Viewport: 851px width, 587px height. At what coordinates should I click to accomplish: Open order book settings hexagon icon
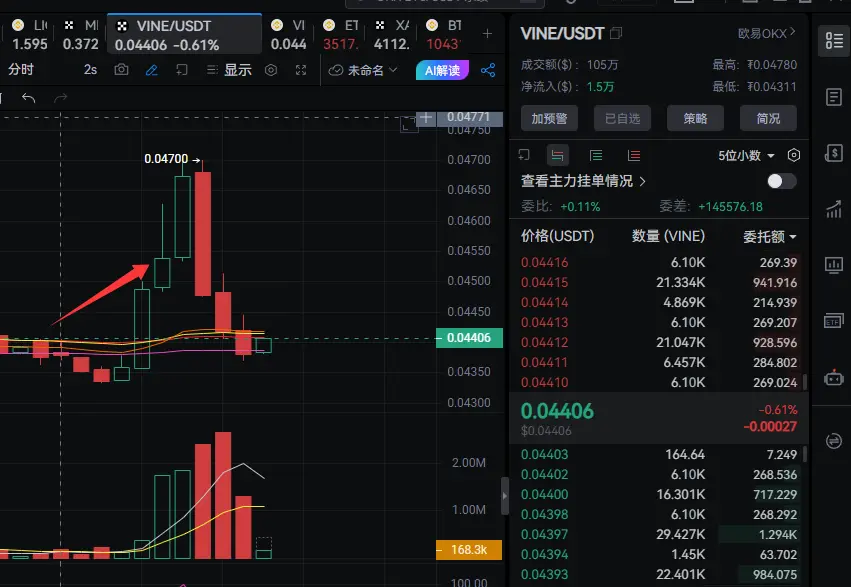point(793,156)
